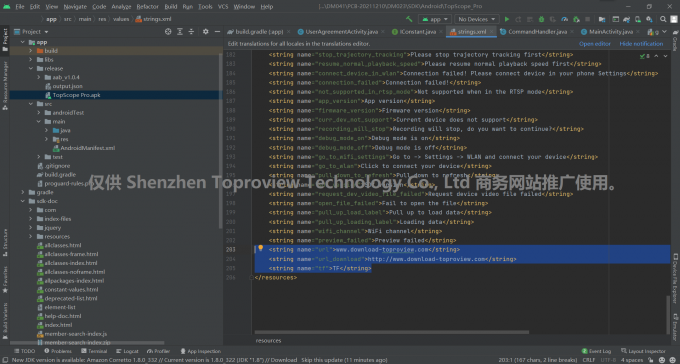The image size is (680, 364).
Task: Click the Open editor link
Action: tap(595, 44)
